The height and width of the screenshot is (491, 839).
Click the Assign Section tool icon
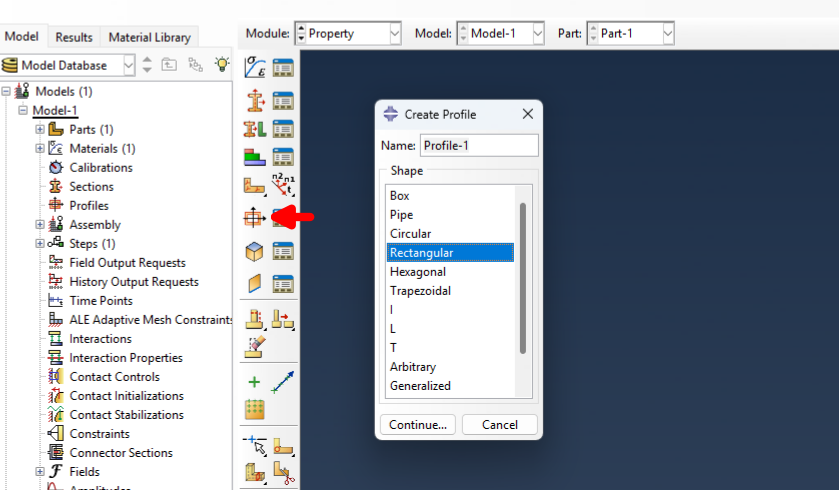254,129
